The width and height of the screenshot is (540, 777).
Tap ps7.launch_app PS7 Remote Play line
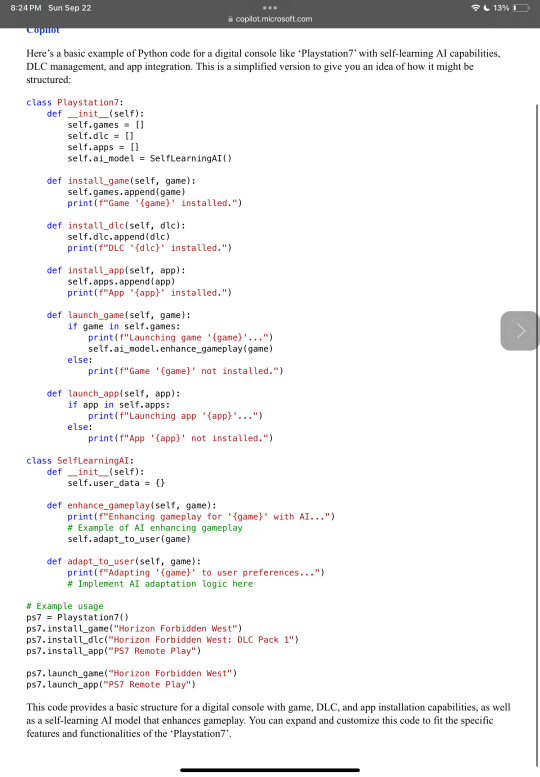[x=111, y=685]
